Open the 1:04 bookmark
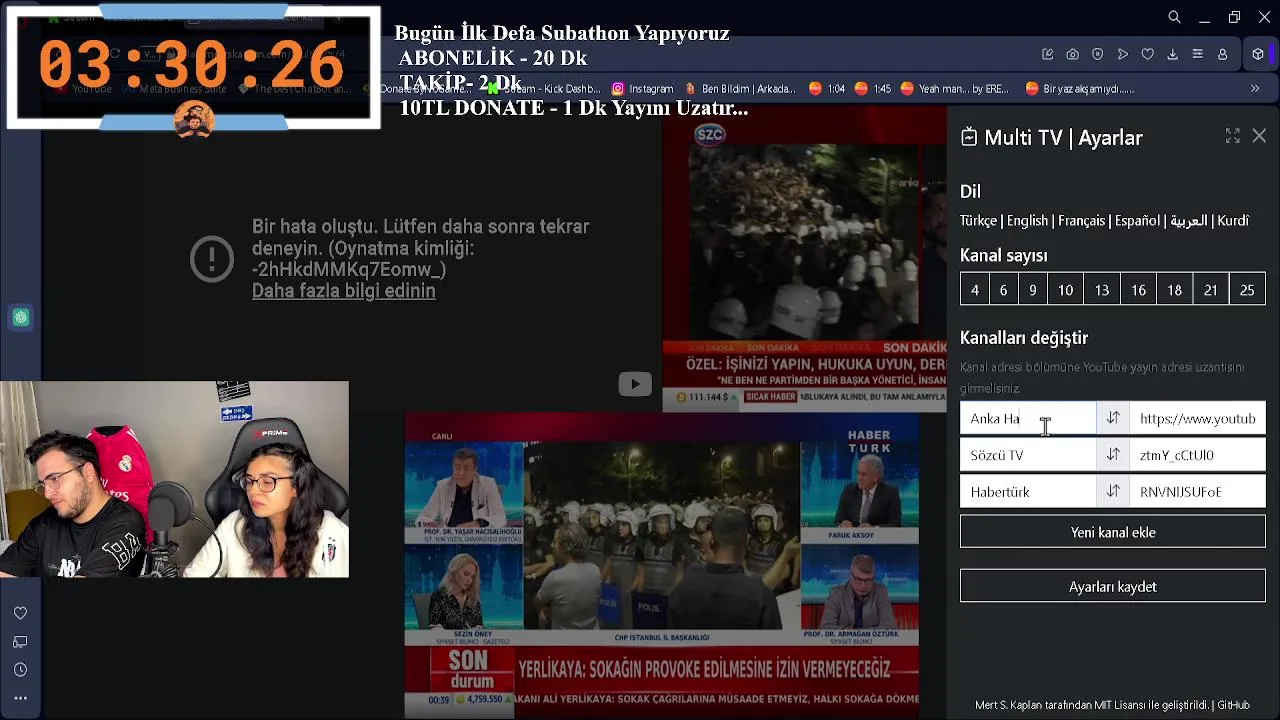Screen dimensions: 1280x720 click(x=826, y=88)
